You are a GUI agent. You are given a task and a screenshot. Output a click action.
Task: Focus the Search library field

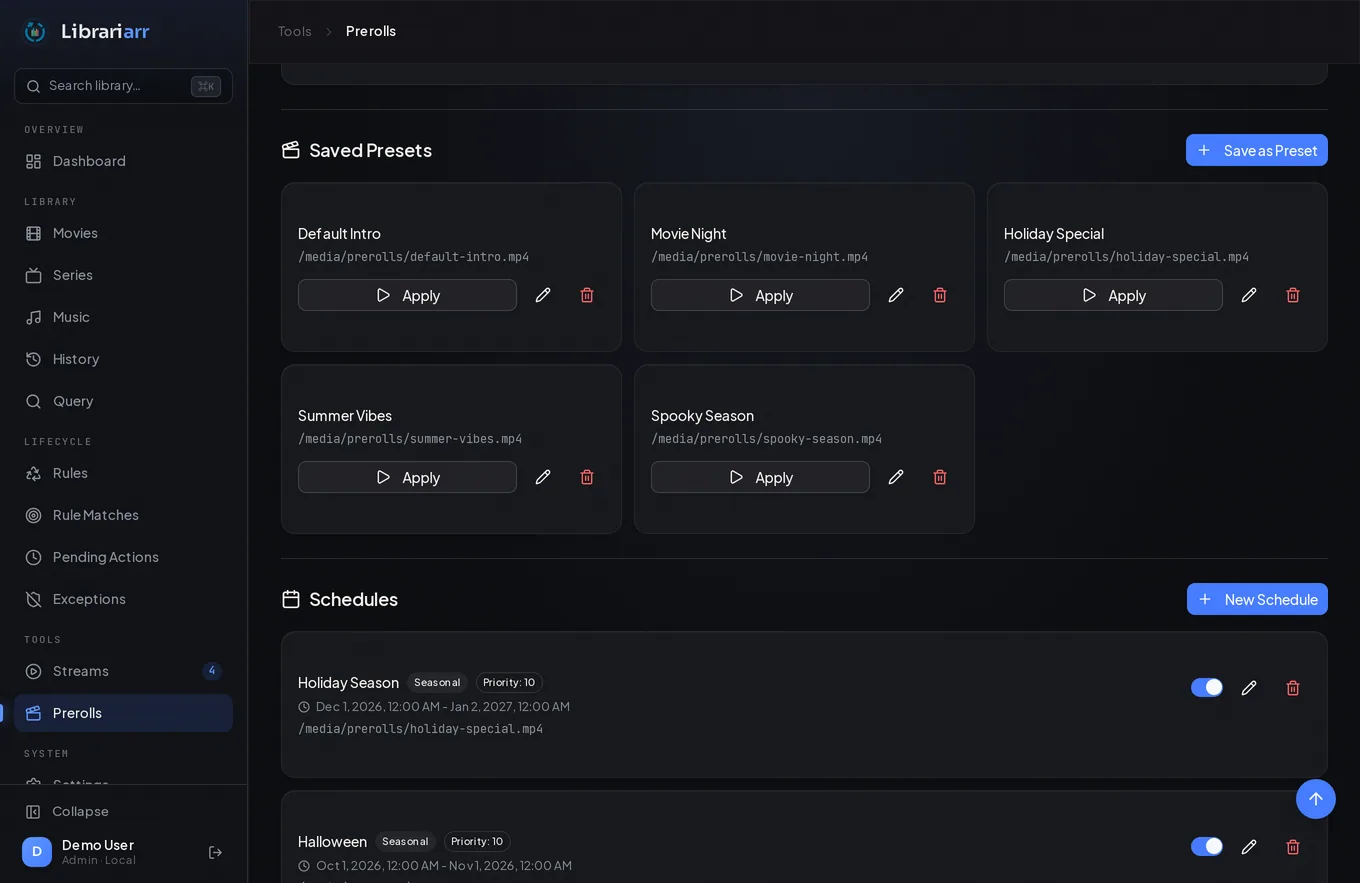[x=123, y=86]
